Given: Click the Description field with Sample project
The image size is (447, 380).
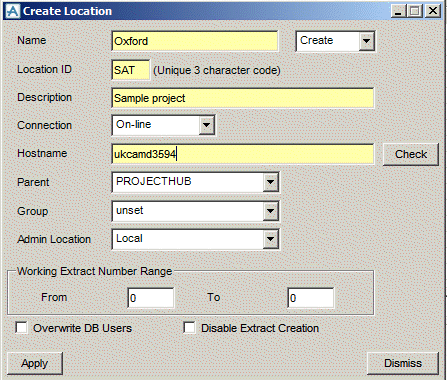Looking at the screenshot, I should coord(243,98).
